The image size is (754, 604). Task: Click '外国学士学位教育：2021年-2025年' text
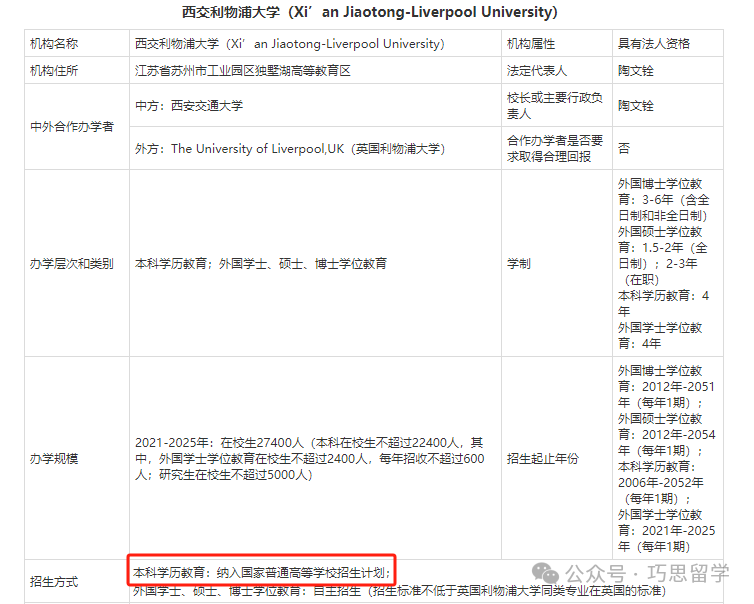[x=666, y=530]
